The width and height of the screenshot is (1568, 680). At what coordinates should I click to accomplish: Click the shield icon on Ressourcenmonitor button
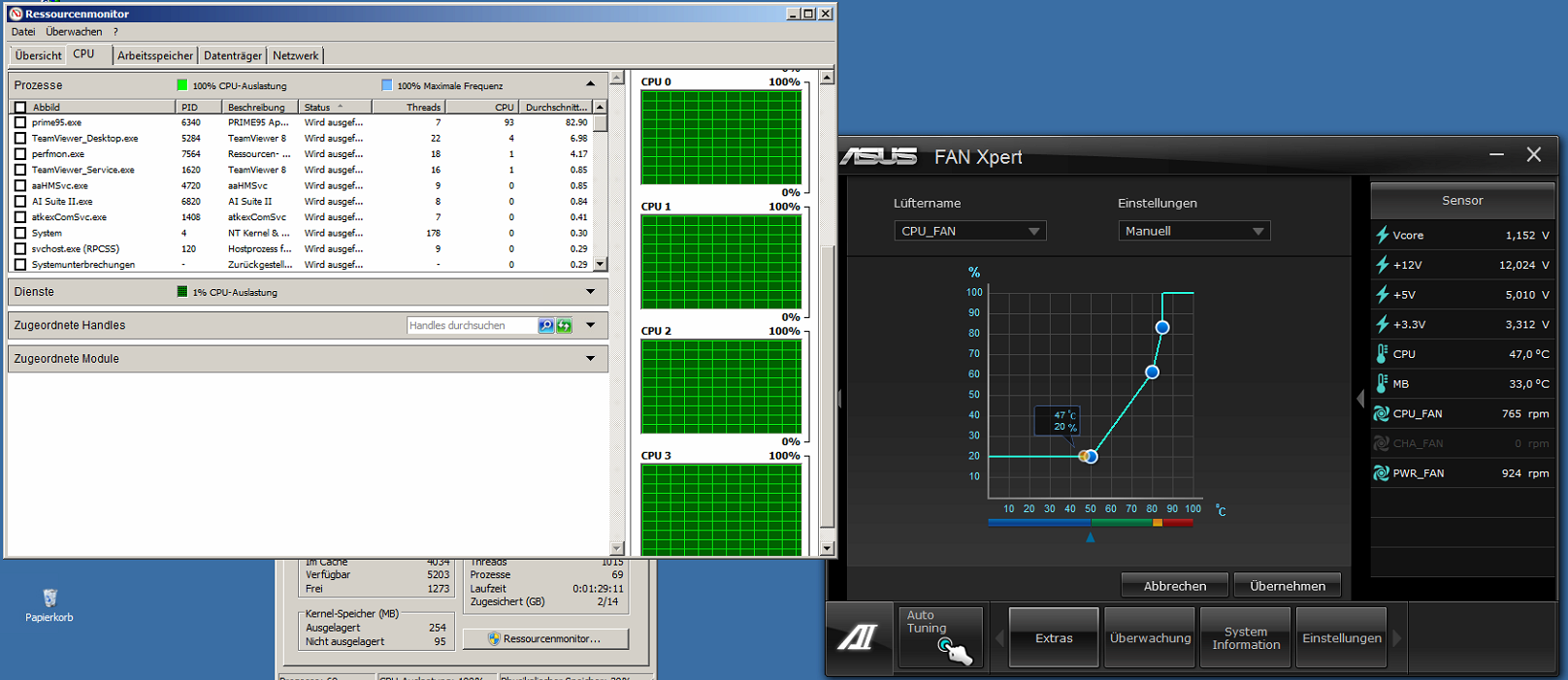[x=494, y=638]
